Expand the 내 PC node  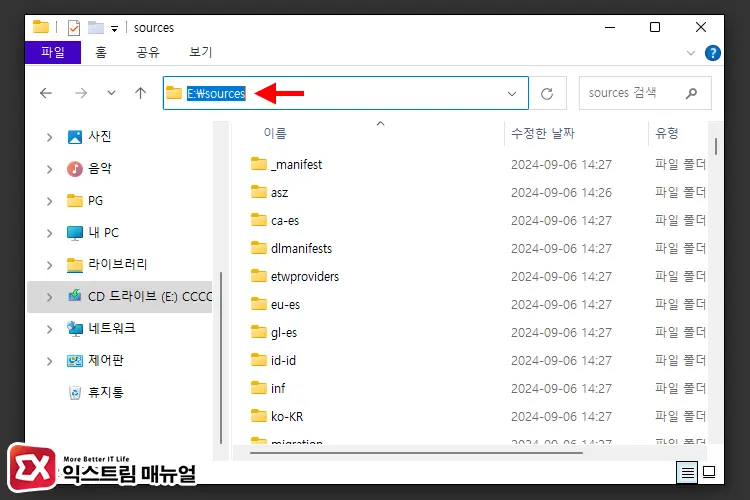(49, 233)
